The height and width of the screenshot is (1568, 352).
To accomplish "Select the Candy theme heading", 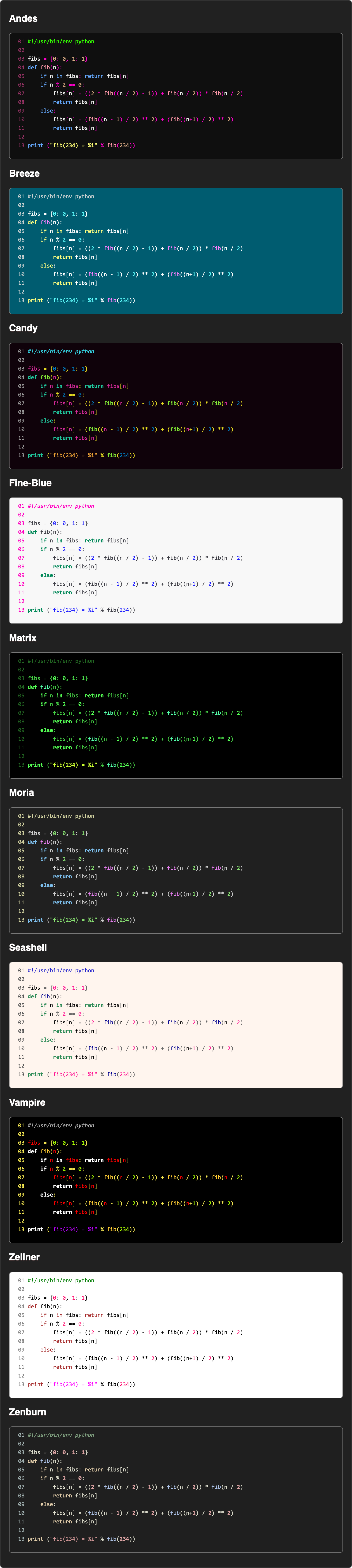I will (x=23, y=328).
